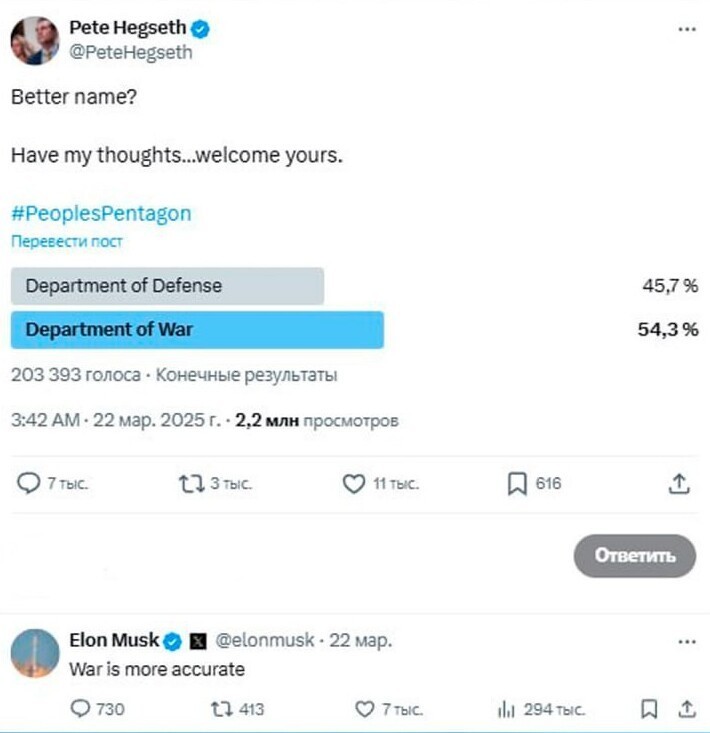Like Elon Musk's reply

[365, 709]
